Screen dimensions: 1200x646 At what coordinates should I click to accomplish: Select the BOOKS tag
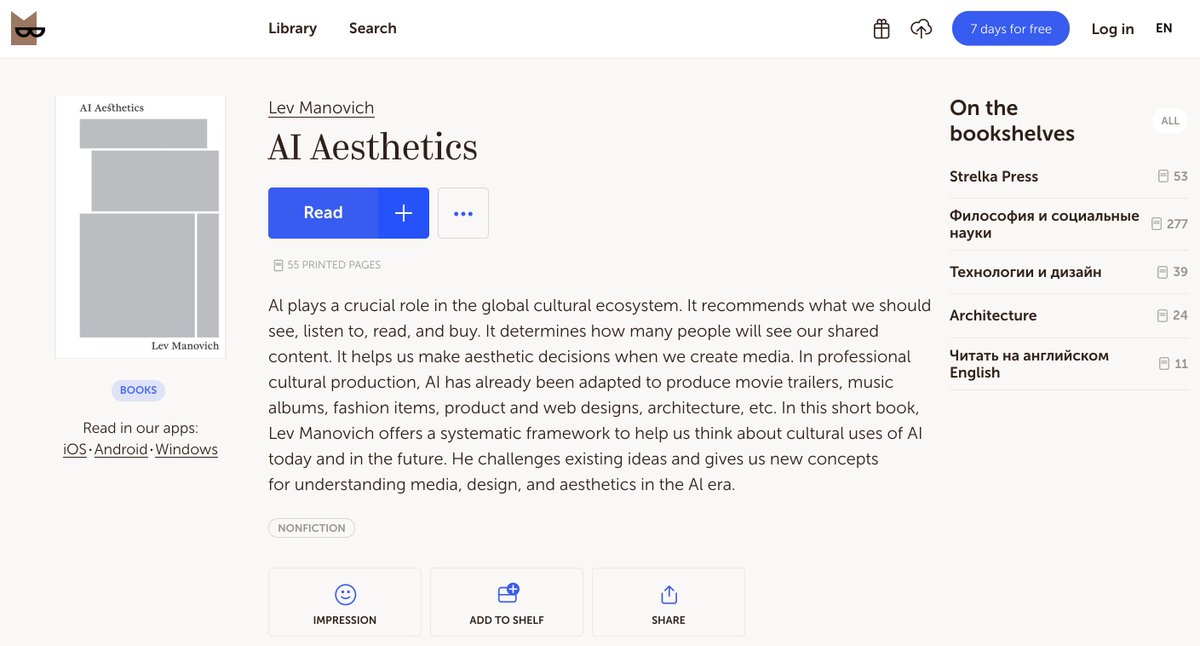click(x=138, y=390)
